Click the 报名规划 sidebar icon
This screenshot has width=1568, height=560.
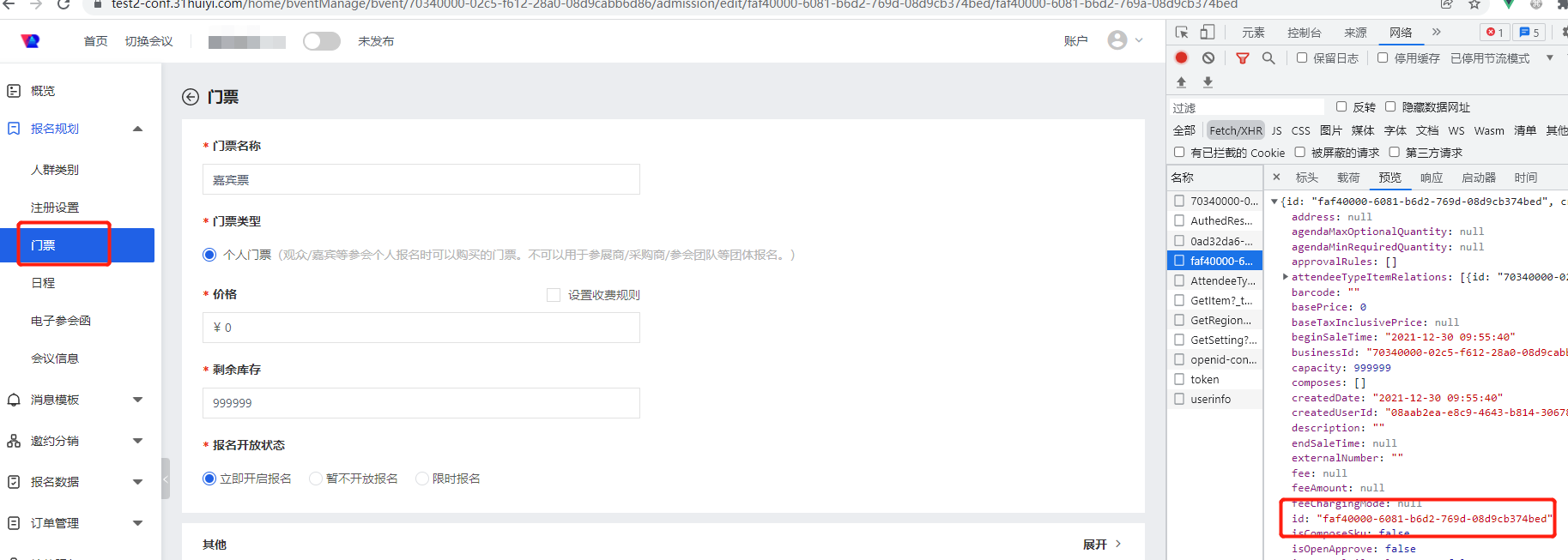14,129
